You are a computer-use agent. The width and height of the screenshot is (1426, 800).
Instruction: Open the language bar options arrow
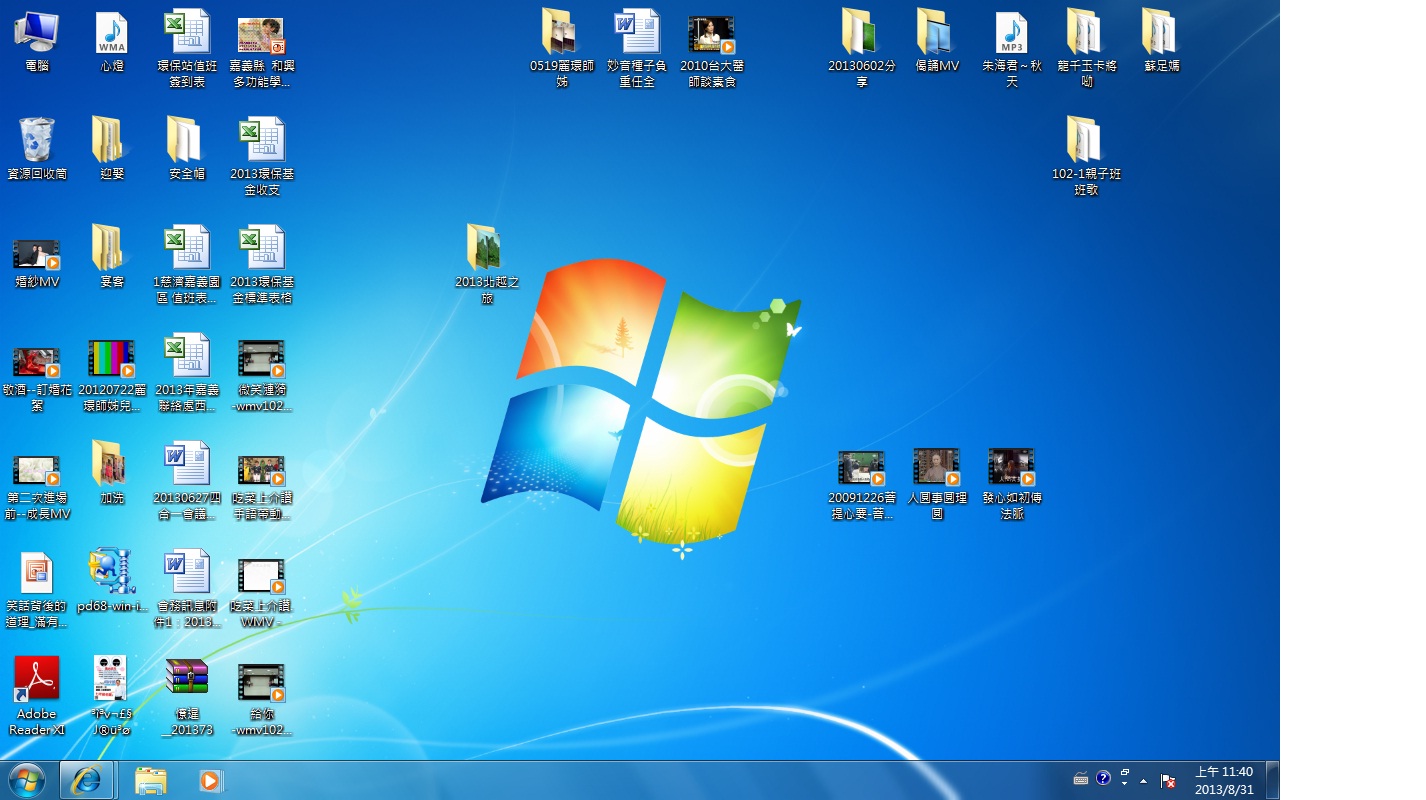pyautogui.click(x=1124, y=784)
